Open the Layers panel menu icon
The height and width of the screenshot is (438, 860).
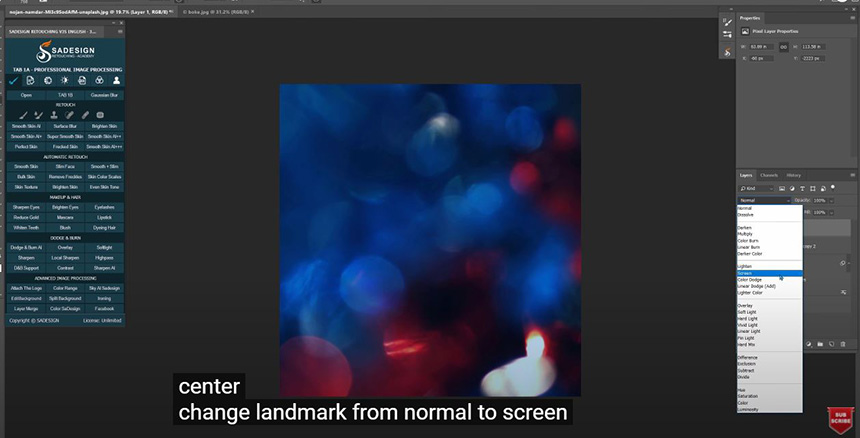853,175
